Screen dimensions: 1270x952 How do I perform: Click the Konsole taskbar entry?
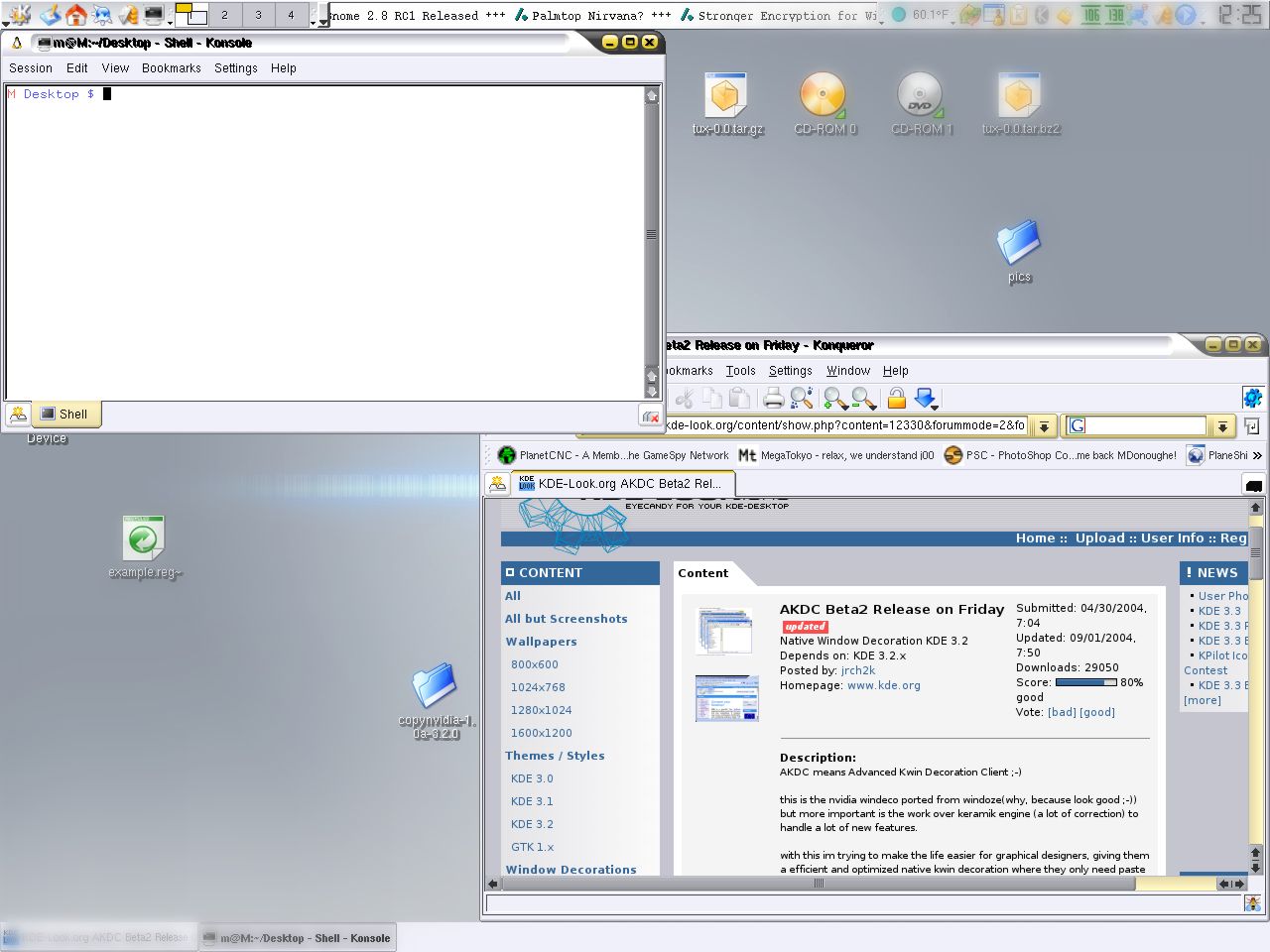tap(297, 937)
